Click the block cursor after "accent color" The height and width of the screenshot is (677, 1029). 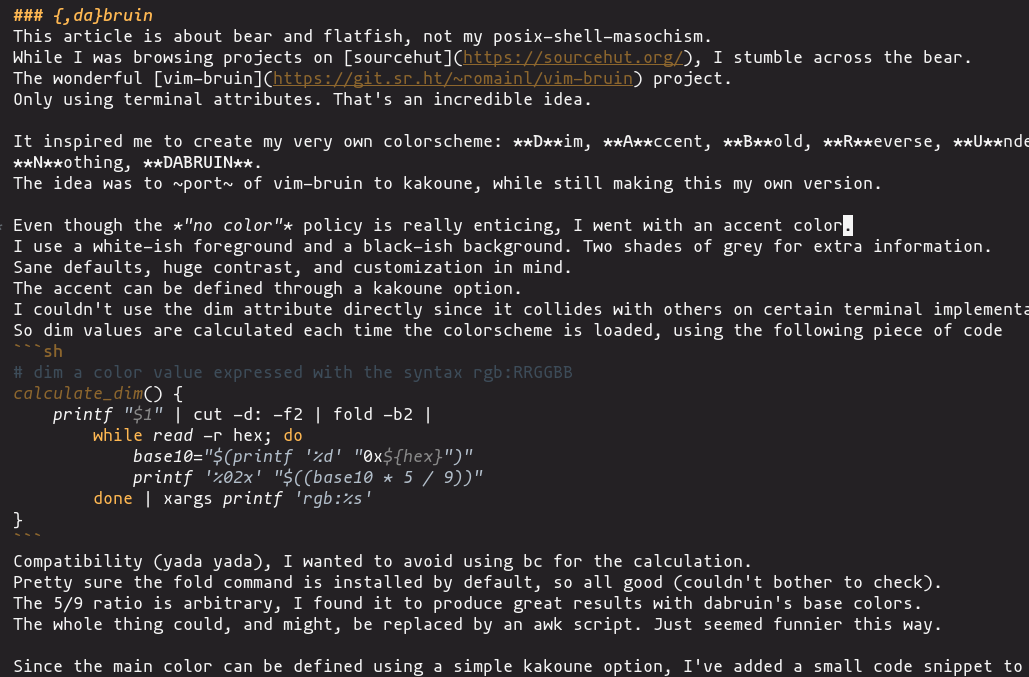tap(848, 225)
